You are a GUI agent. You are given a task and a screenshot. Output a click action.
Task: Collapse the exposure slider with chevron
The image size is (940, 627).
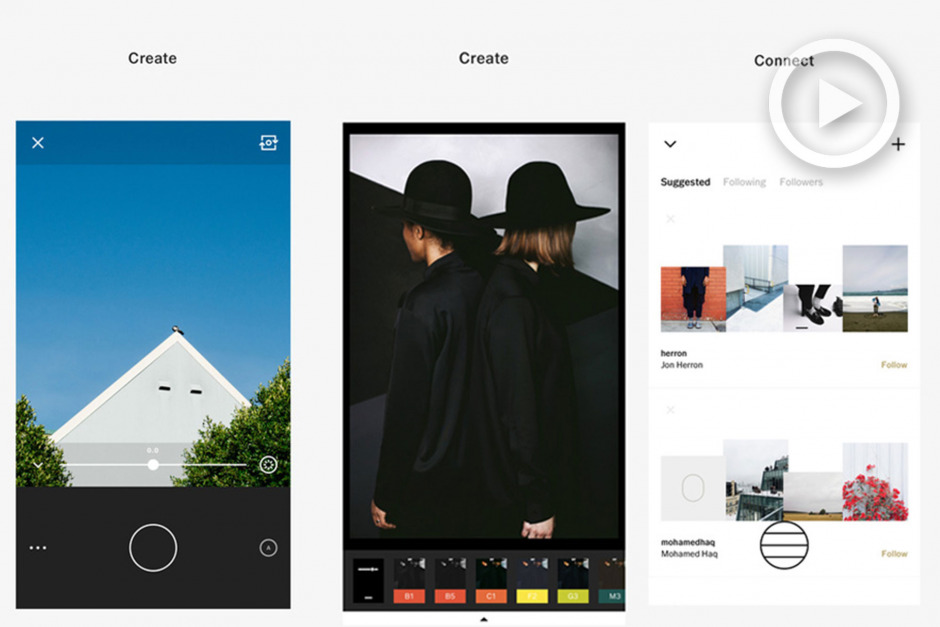[x=38, y=465]
